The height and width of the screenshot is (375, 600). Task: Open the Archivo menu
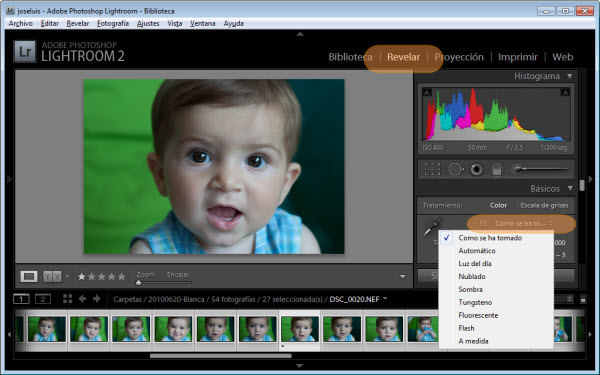coord(21,23)
